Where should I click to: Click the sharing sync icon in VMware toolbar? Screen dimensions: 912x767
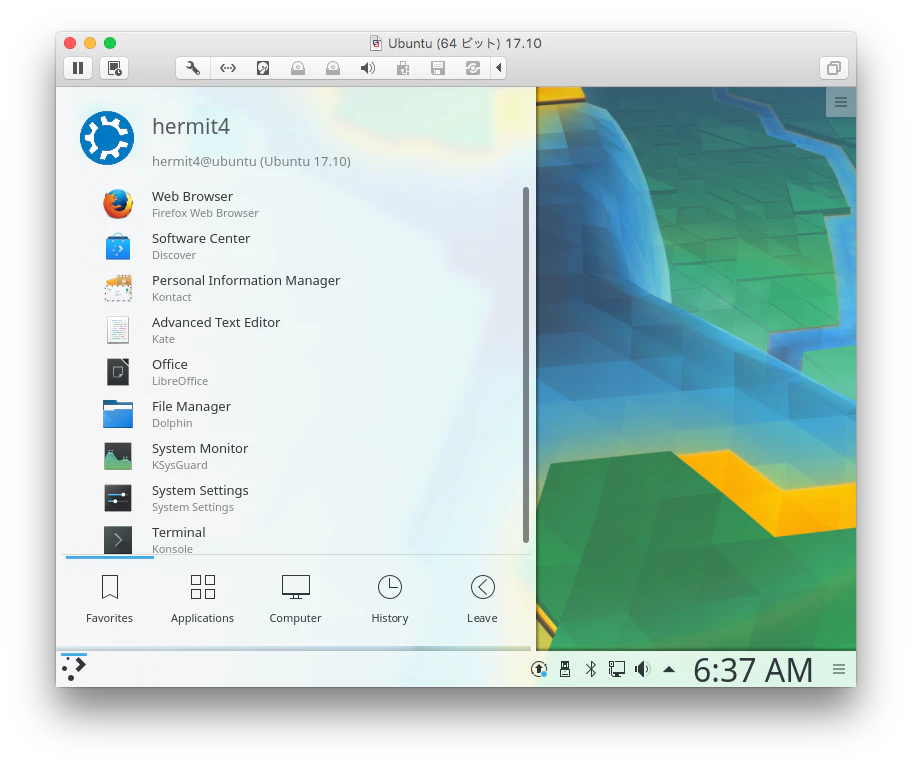473,68
